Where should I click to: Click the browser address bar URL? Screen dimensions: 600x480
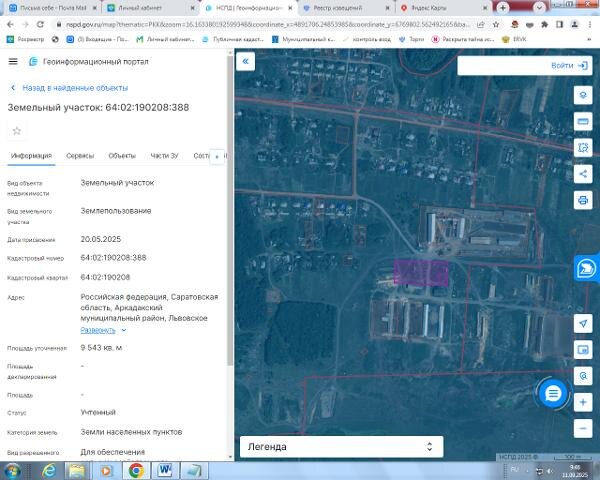[x=268, y=24]
